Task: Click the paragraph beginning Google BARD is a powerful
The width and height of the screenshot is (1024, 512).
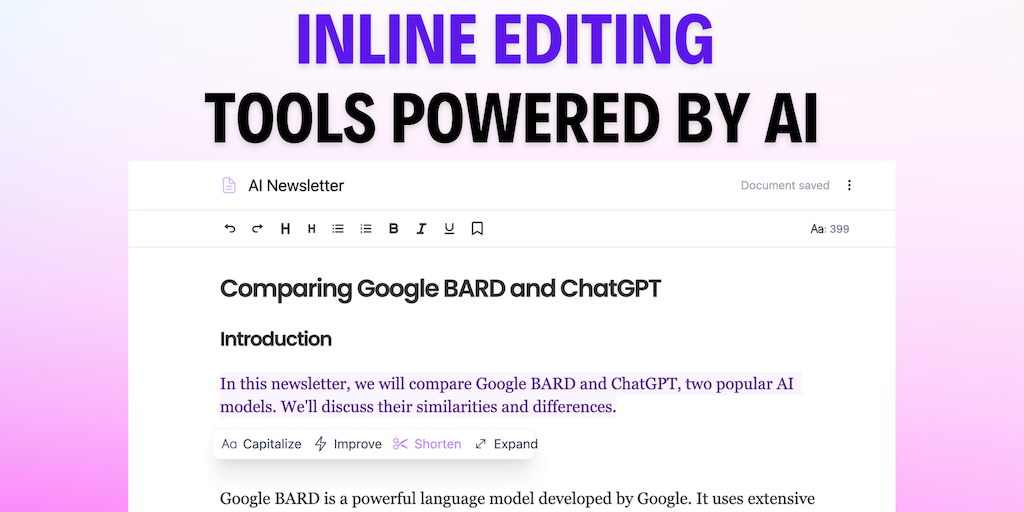Action: [517, 500]
